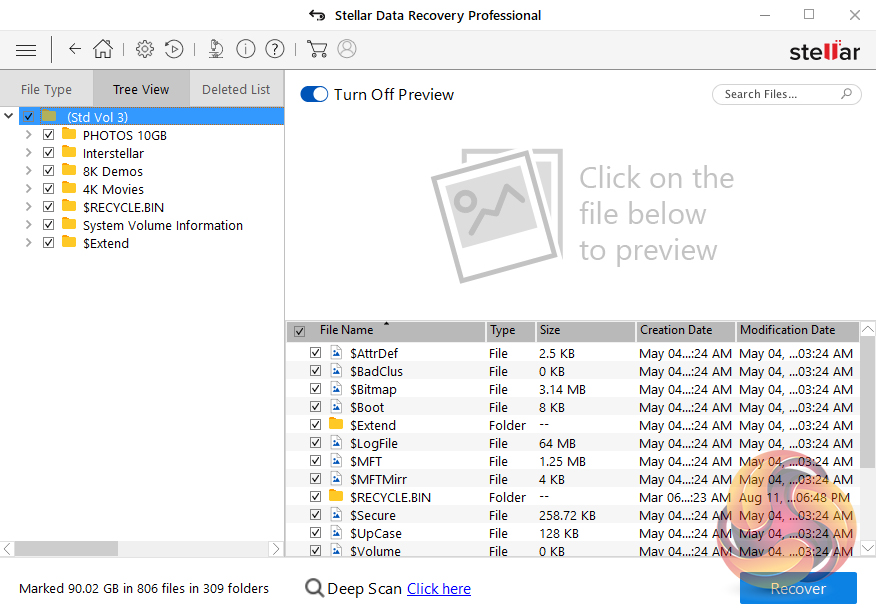Click the shopping cart icon
Viewport: 876px width, 614px height.
coord(317,49)
